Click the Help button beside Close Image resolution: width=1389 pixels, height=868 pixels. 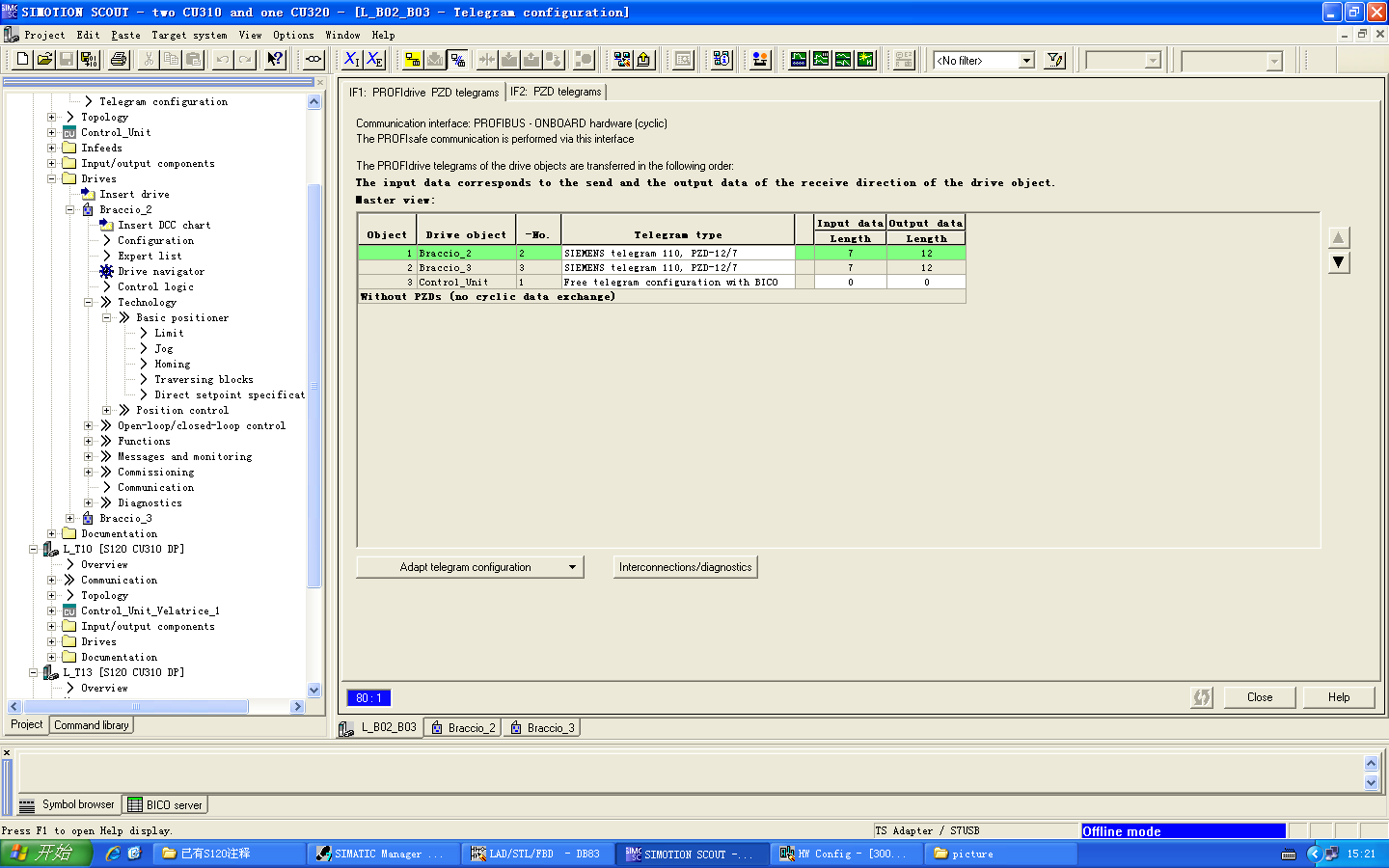point(1339,697)
